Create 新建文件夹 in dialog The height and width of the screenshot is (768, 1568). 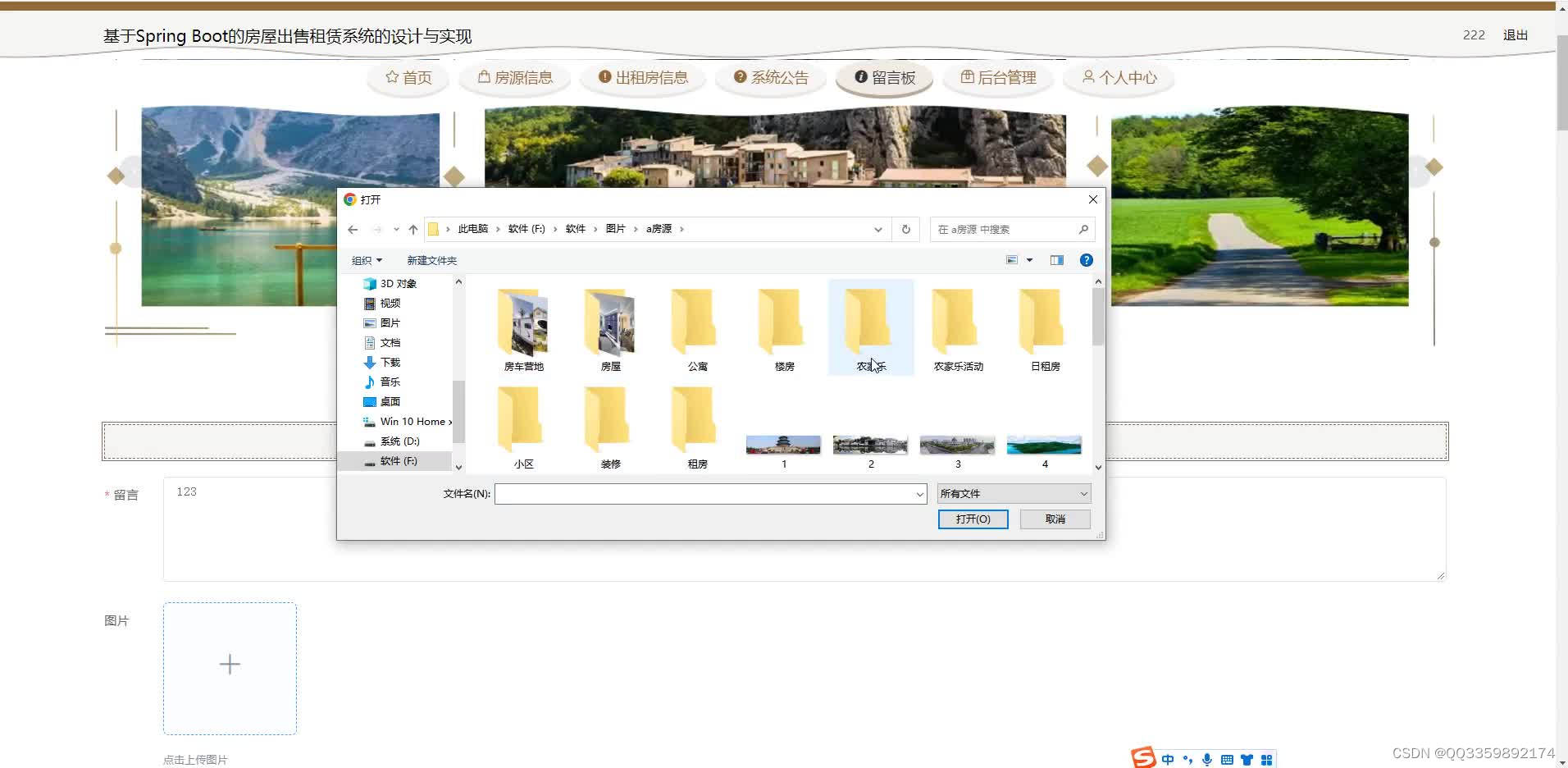pyautogui.click(x=431, y=260)
